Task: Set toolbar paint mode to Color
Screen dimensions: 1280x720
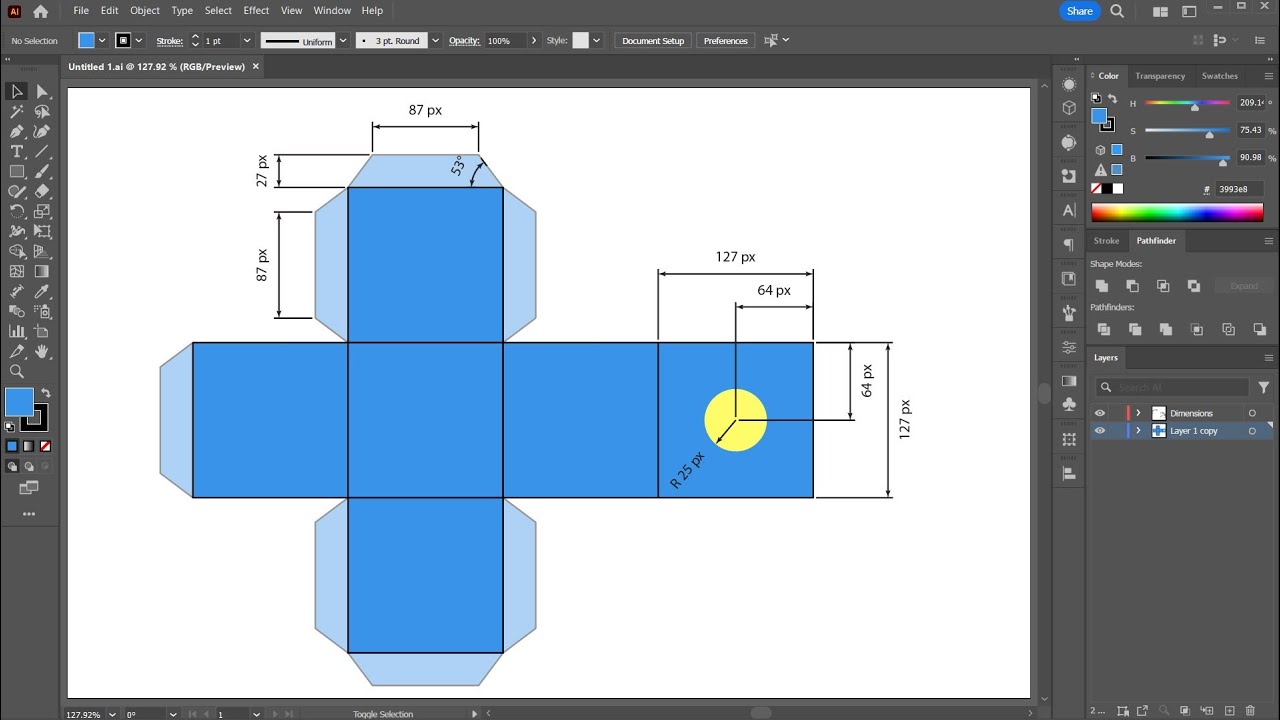Action: click(12, 446)
